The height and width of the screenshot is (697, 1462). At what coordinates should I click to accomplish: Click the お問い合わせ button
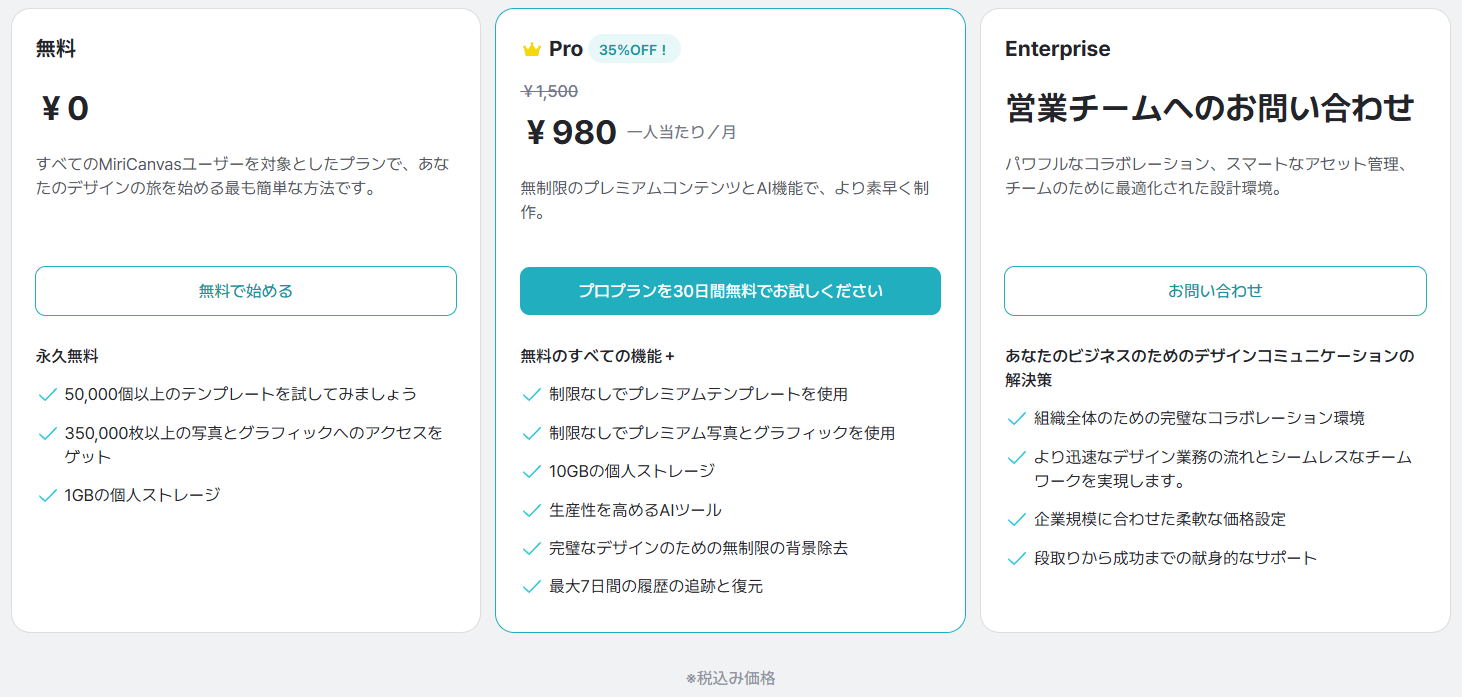[x=1215, y=291]
